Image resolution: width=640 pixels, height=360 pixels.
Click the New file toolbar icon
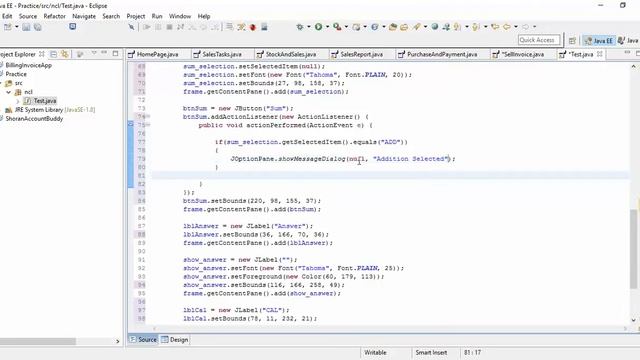tap(7, 27)
